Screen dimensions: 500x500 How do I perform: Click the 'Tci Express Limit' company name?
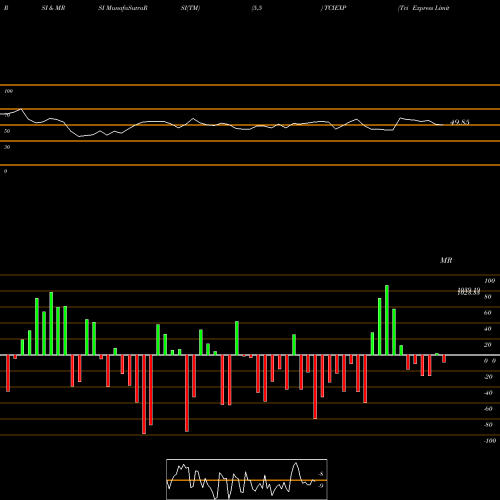(424, 8)
